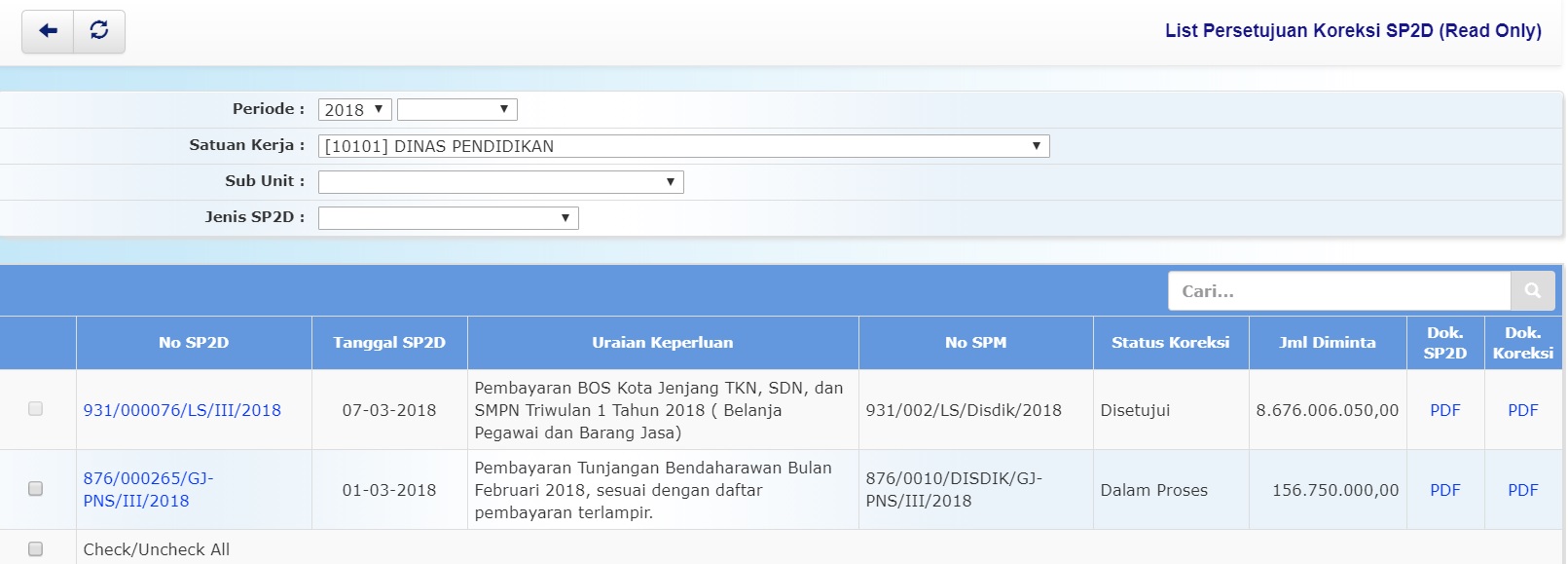The image size is (1568, 564).
Task: Click SPM number 876/0010/DISDIK/GJ-PNS/III/2018
Action: 954,489
